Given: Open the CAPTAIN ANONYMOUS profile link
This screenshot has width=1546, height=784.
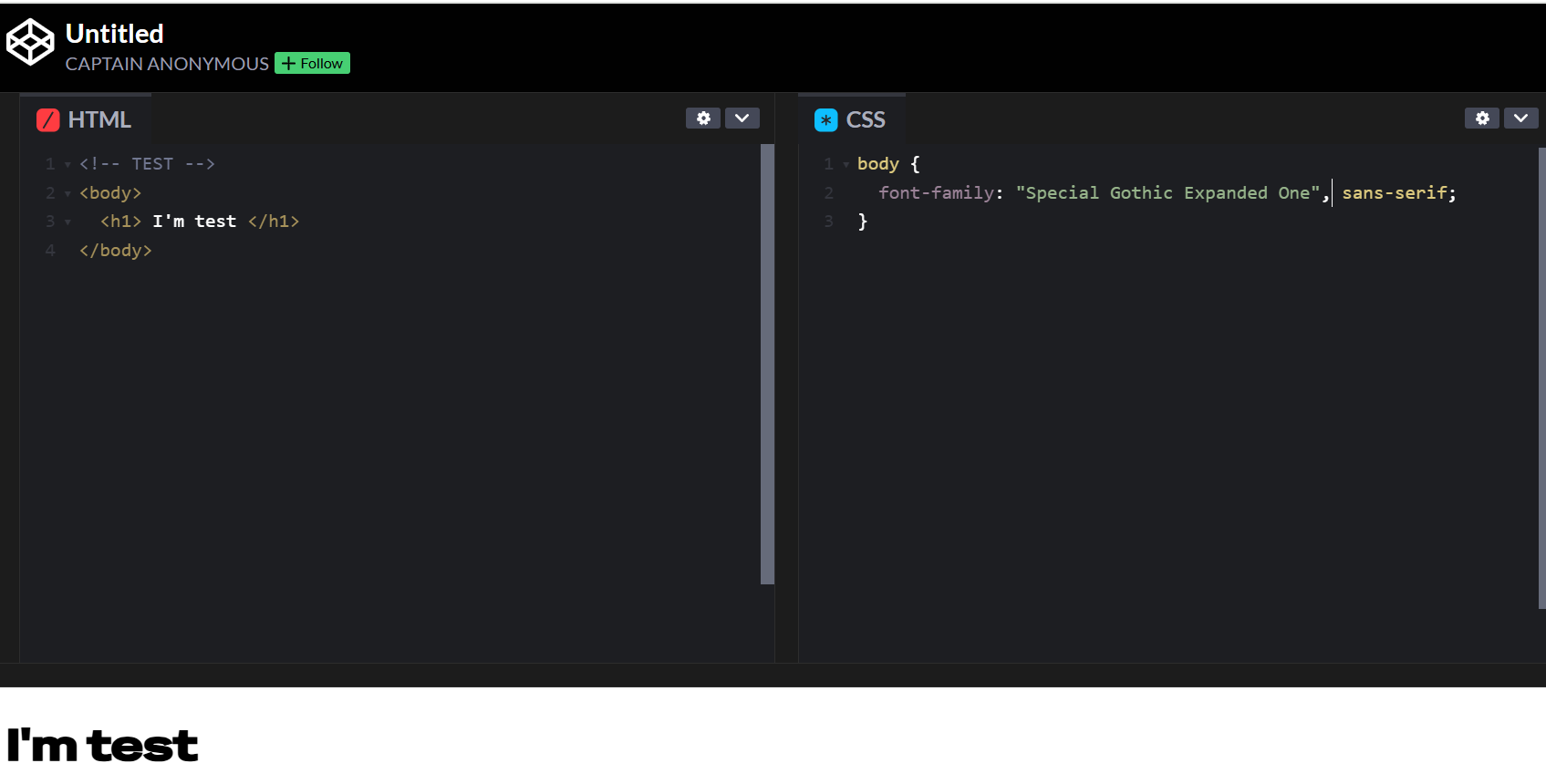Looking at the screenshot, I should (167, 64).
